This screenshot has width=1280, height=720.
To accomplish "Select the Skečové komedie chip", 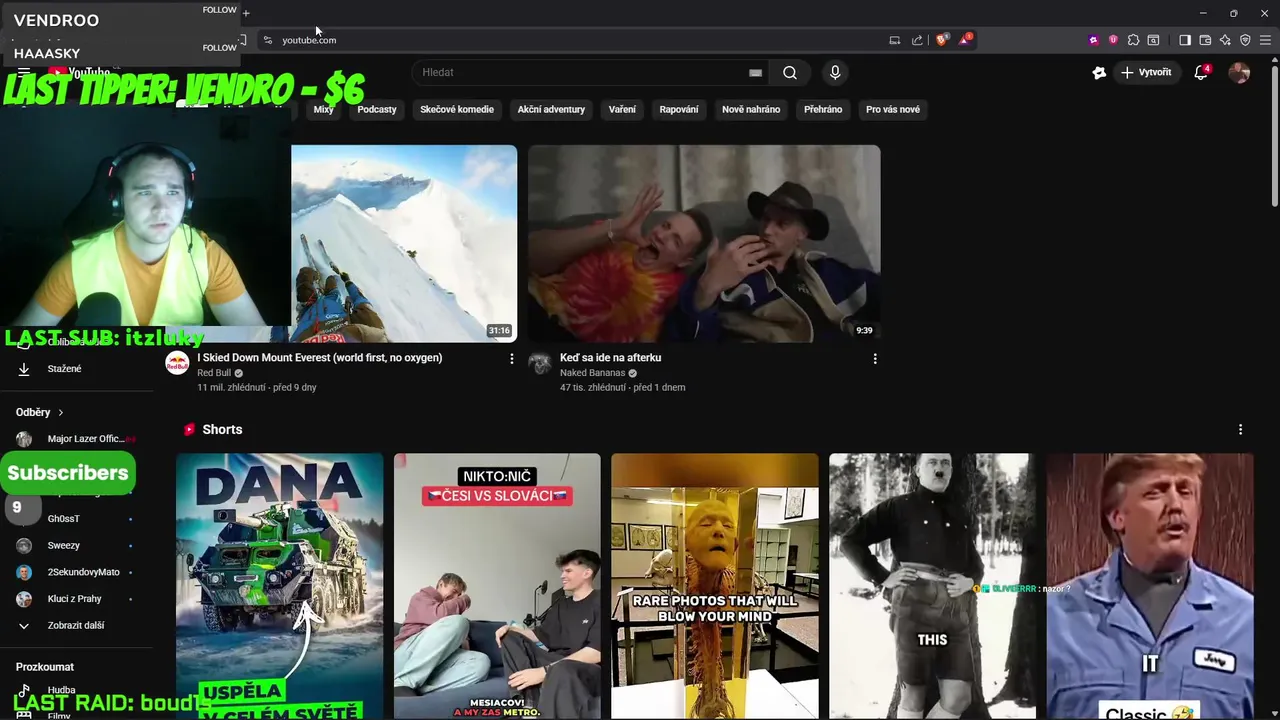I will 457,109.
